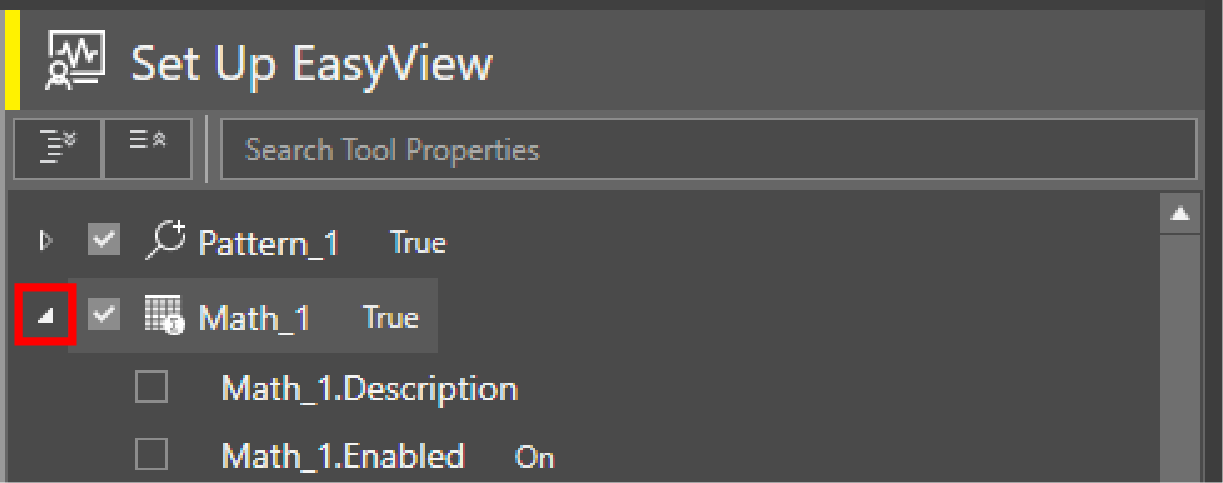Collapse the Math_1 tree node
This screenshot has height=483, width=1223.
tap(45, 318)
